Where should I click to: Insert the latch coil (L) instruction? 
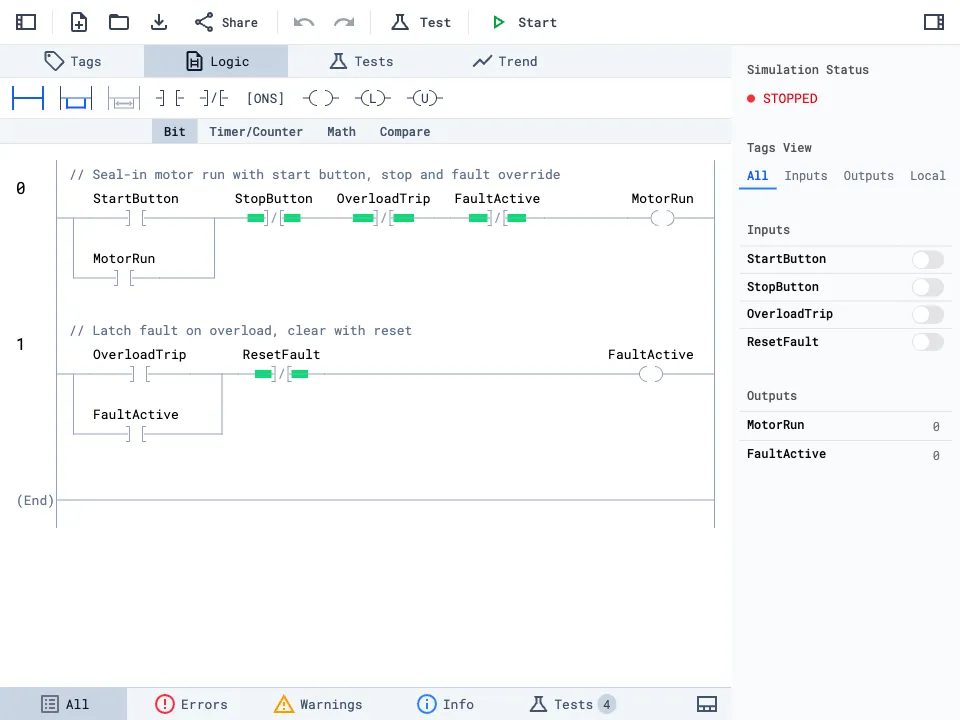[x=372, y=98]
